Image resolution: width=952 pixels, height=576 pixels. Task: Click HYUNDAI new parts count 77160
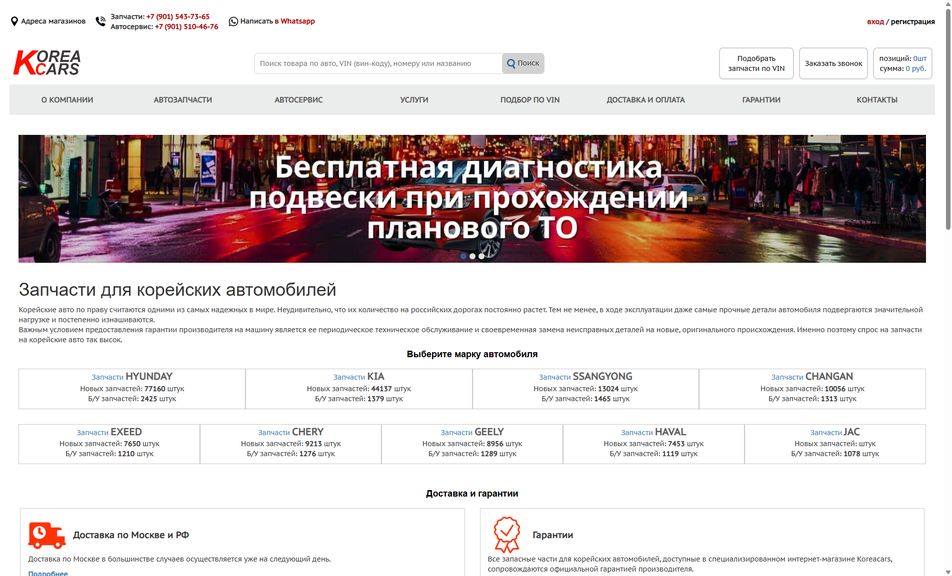pyautogui.click(x=155, y=388)
